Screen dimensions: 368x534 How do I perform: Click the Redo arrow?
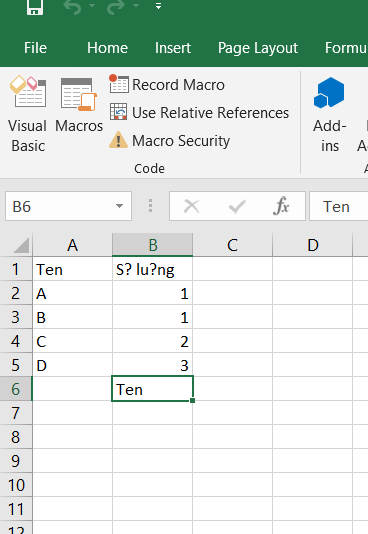tap(115, 6)
